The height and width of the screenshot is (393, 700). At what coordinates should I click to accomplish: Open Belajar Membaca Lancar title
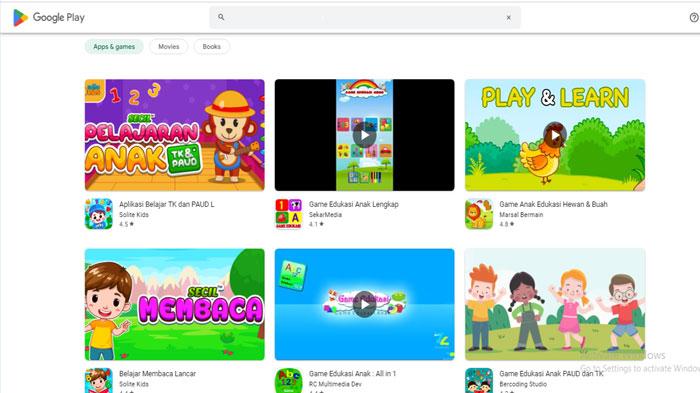157,373
